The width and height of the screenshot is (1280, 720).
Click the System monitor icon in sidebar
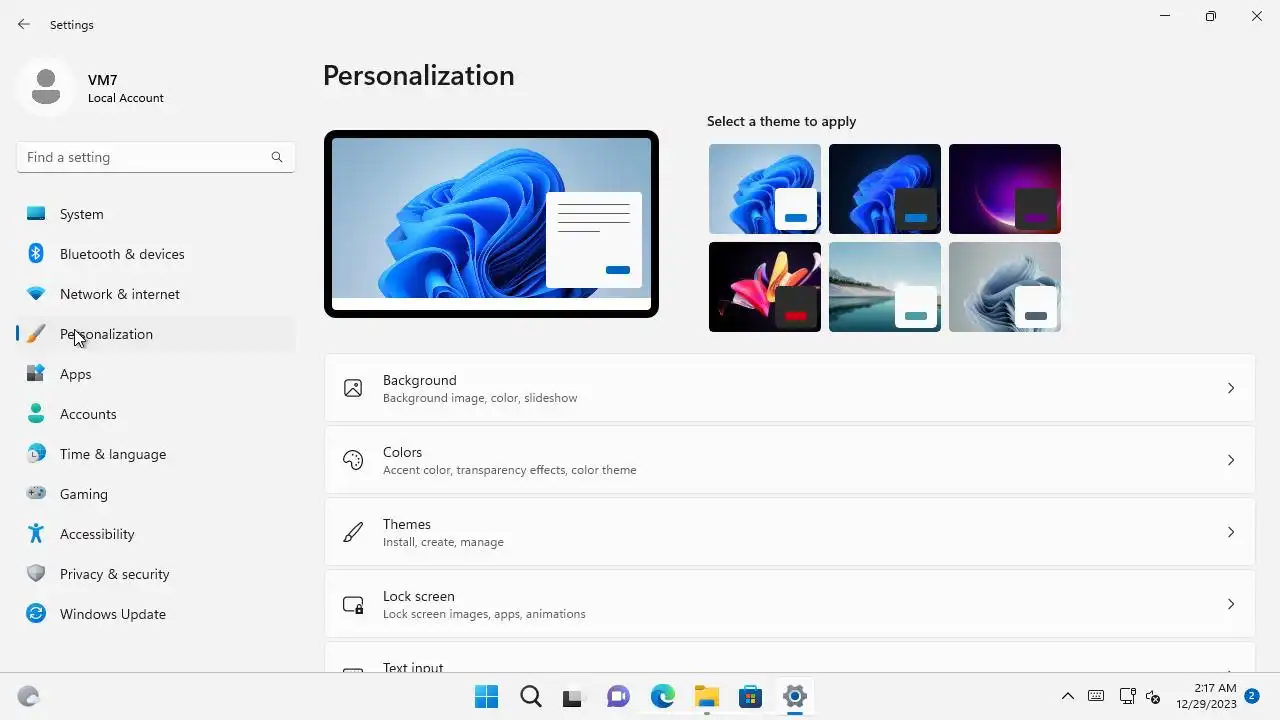tap(36, 214)
